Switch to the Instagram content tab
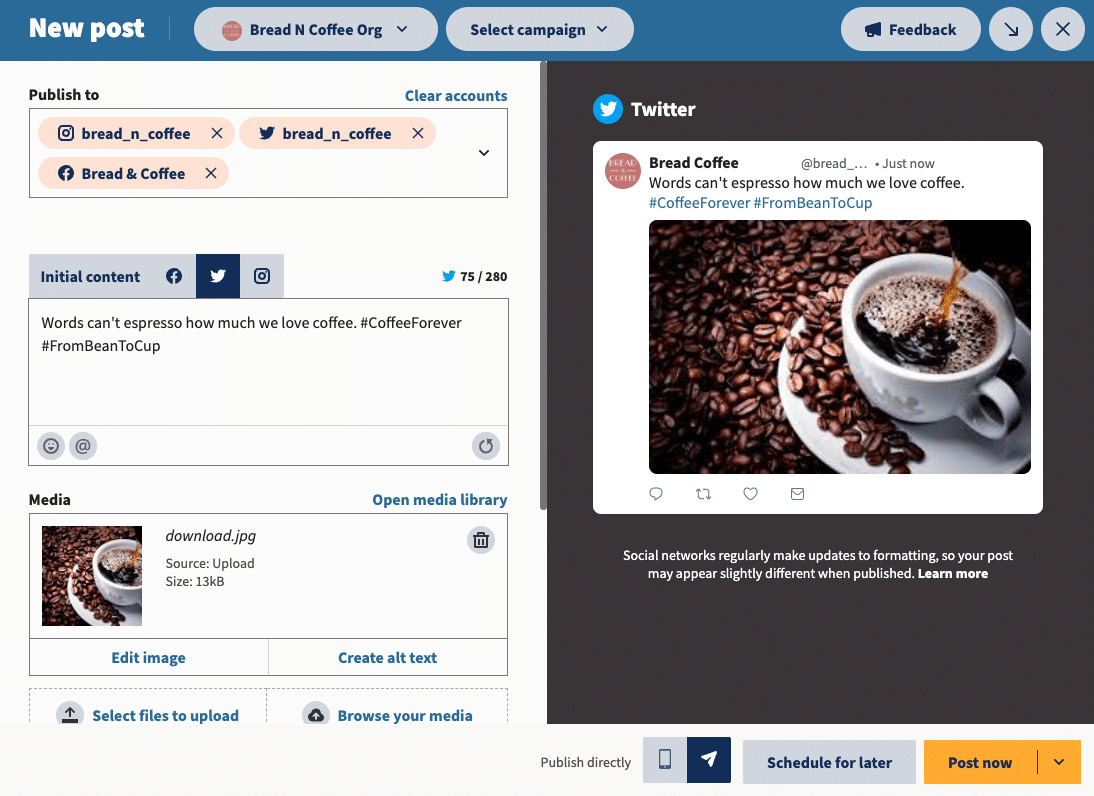 pos(261,276)
